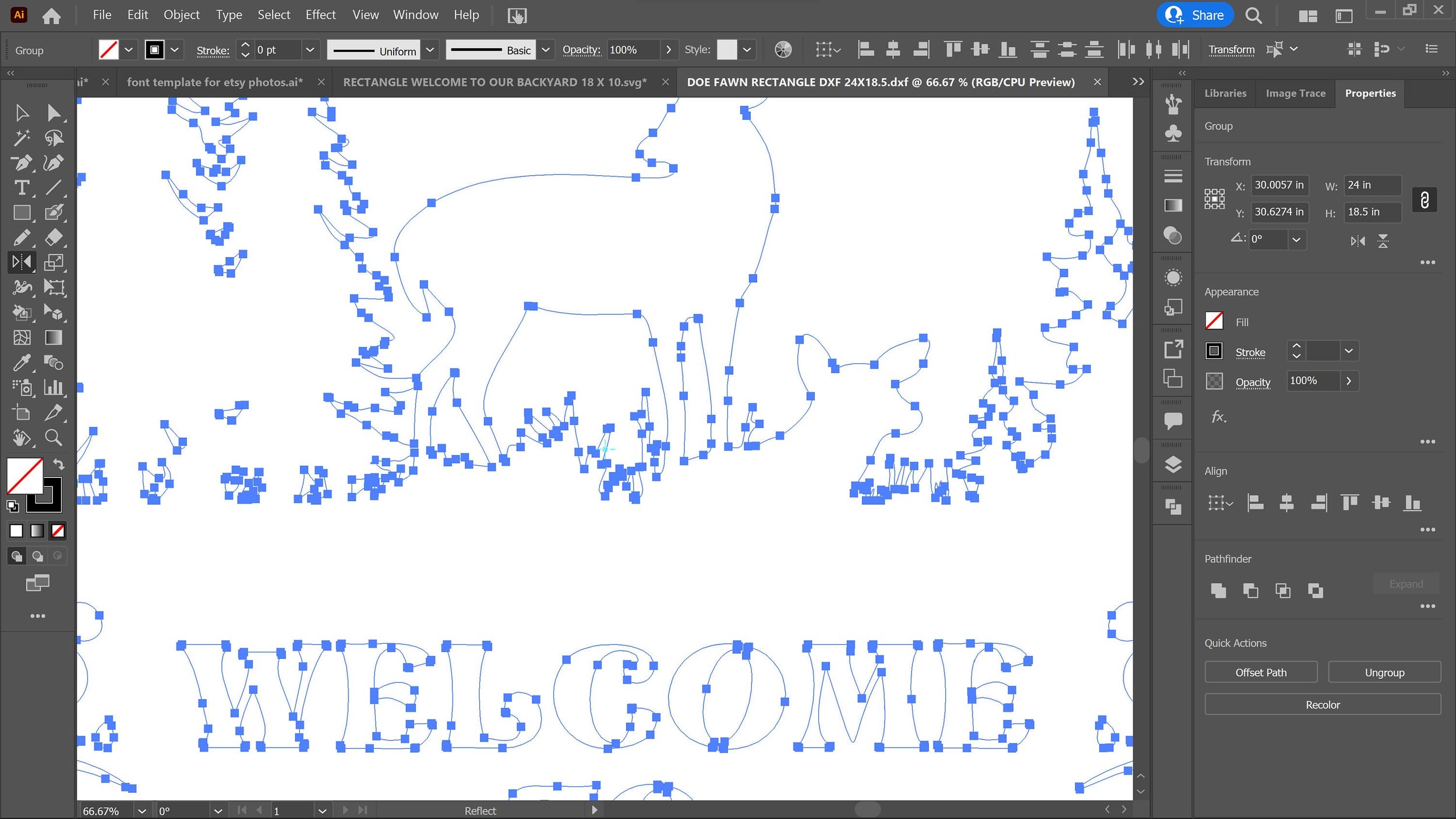
Task: Select the Eraser tool
Action: 54,237
